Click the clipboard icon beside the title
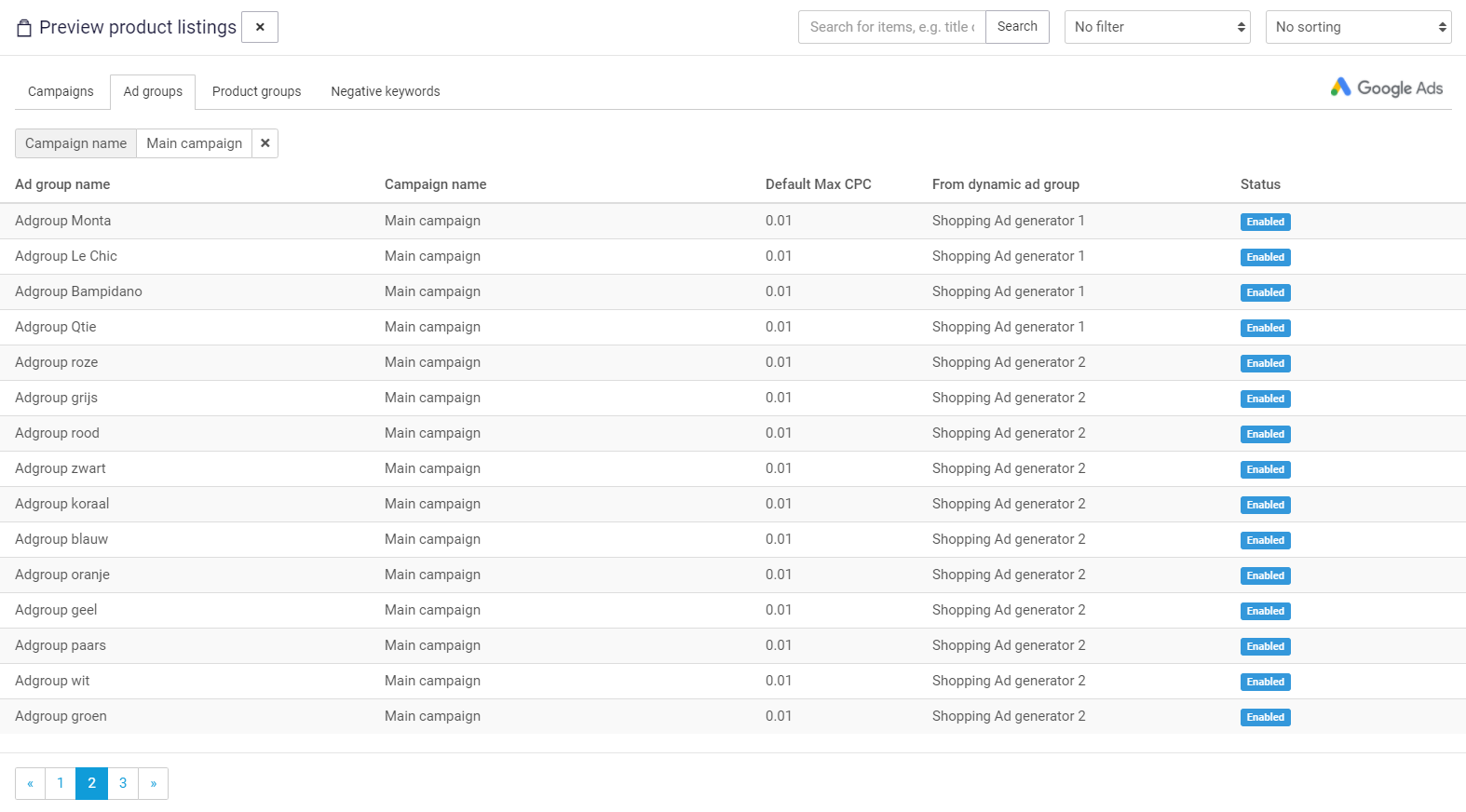 point(24,28)
